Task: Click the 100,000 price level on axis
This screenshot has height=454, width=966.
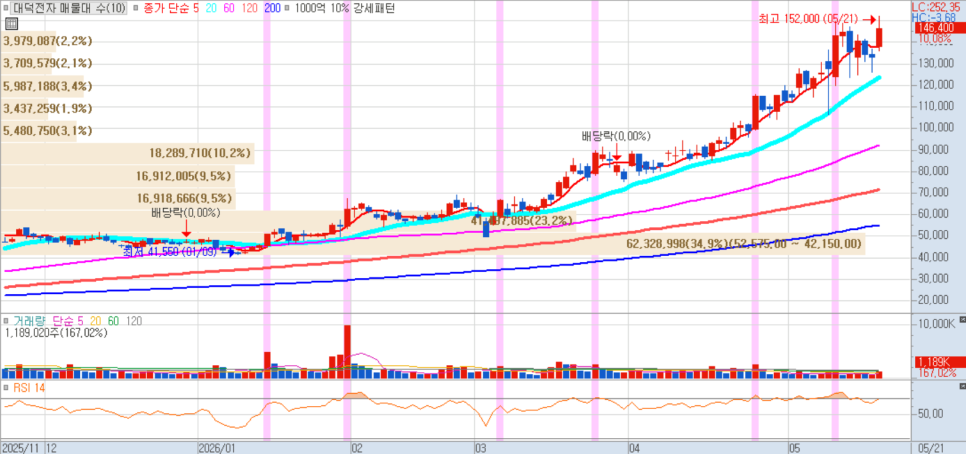Action: (x=935, y=128)
